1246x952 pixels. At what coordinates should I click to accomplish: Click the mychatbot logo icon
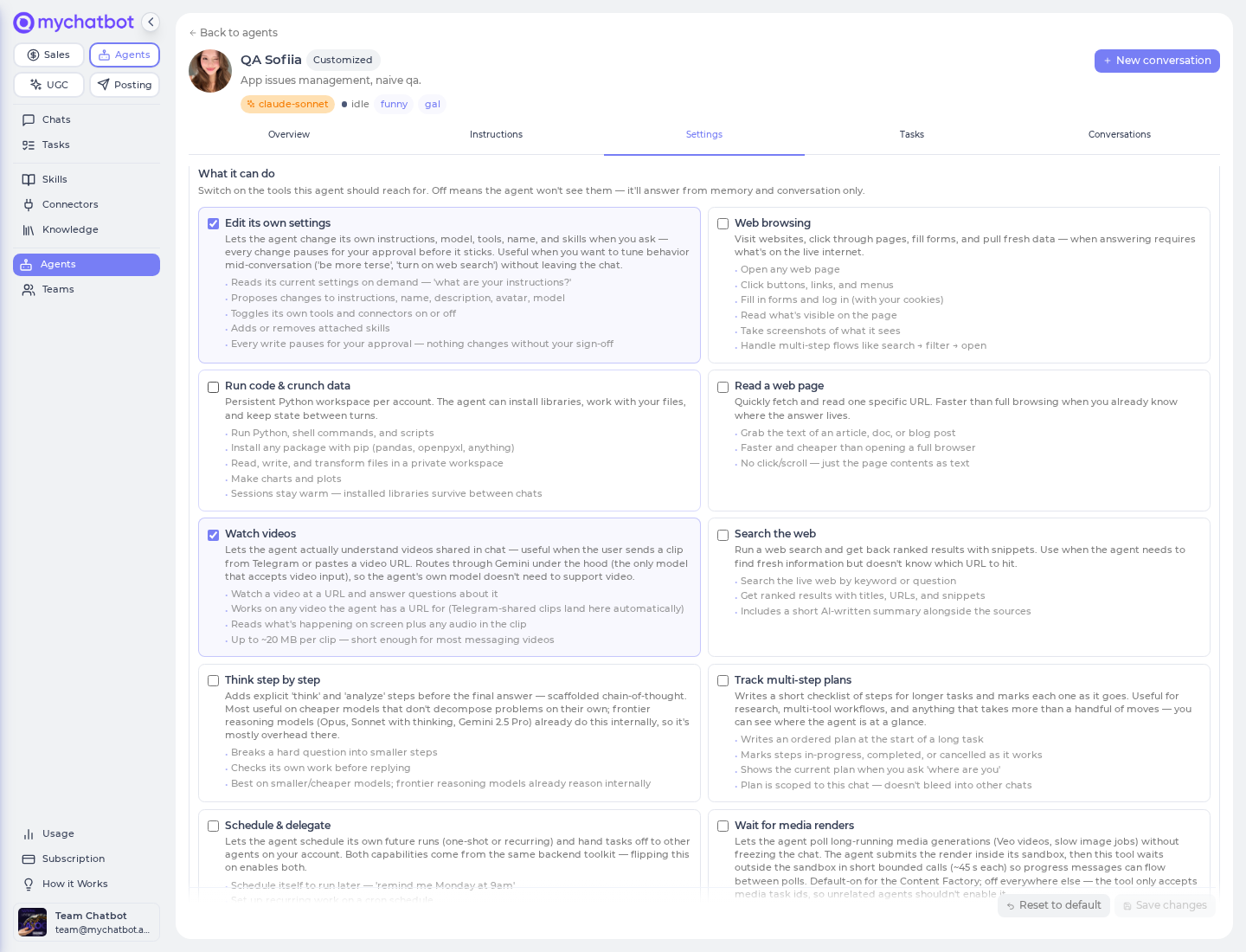(24, 23)
